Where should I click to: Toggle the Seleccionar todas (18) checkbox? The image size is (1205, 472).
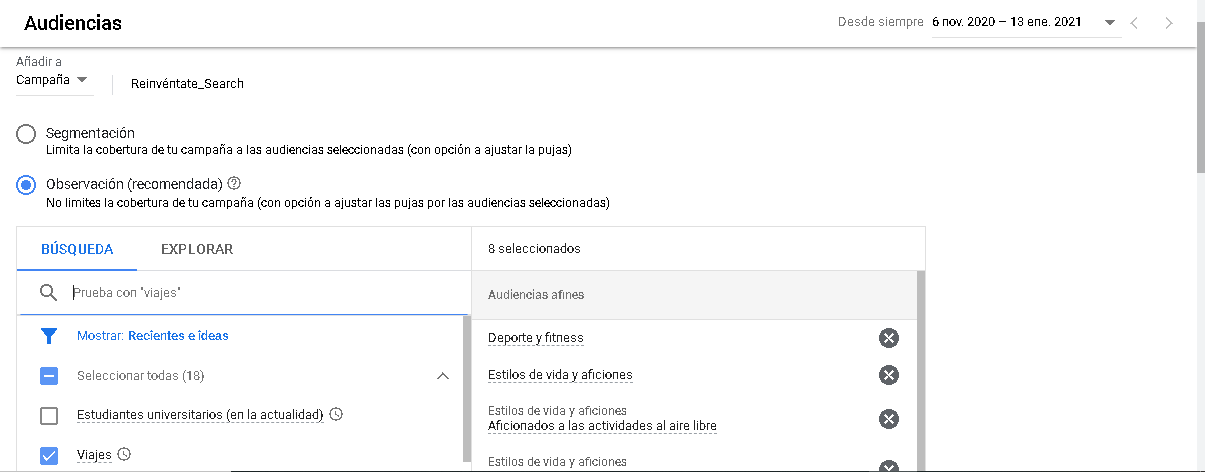coord(49,376)
